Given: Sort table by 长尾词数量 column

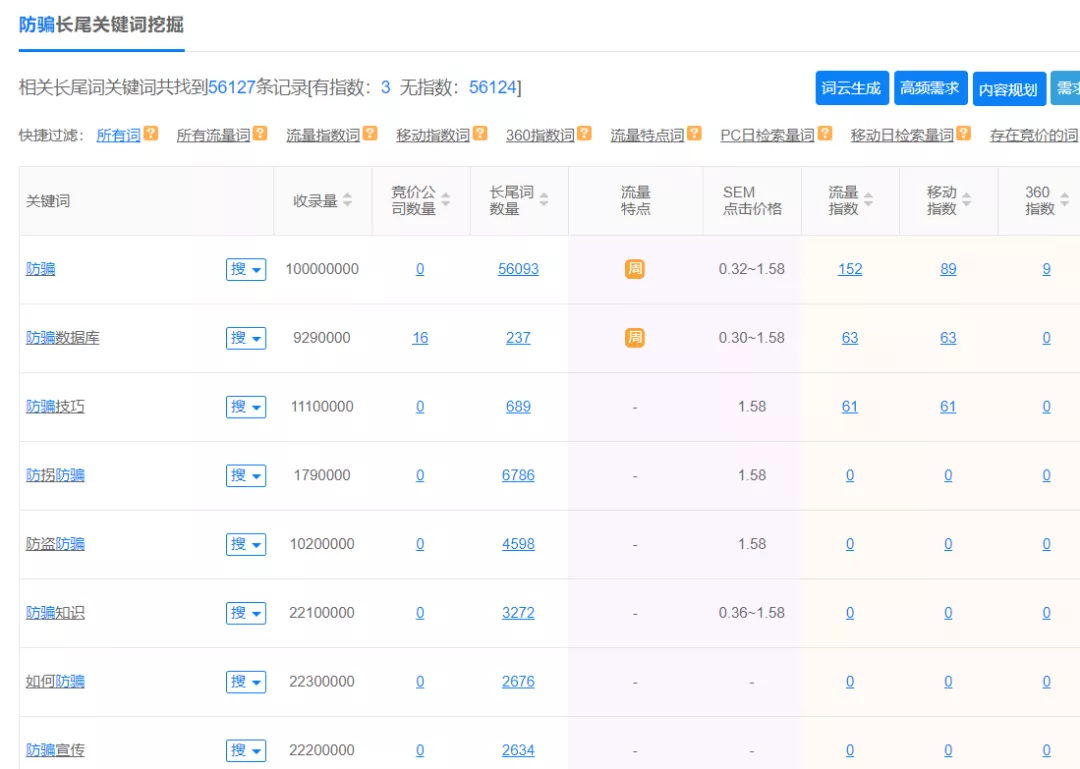Looking at the screenshot, I should (543, 200).
